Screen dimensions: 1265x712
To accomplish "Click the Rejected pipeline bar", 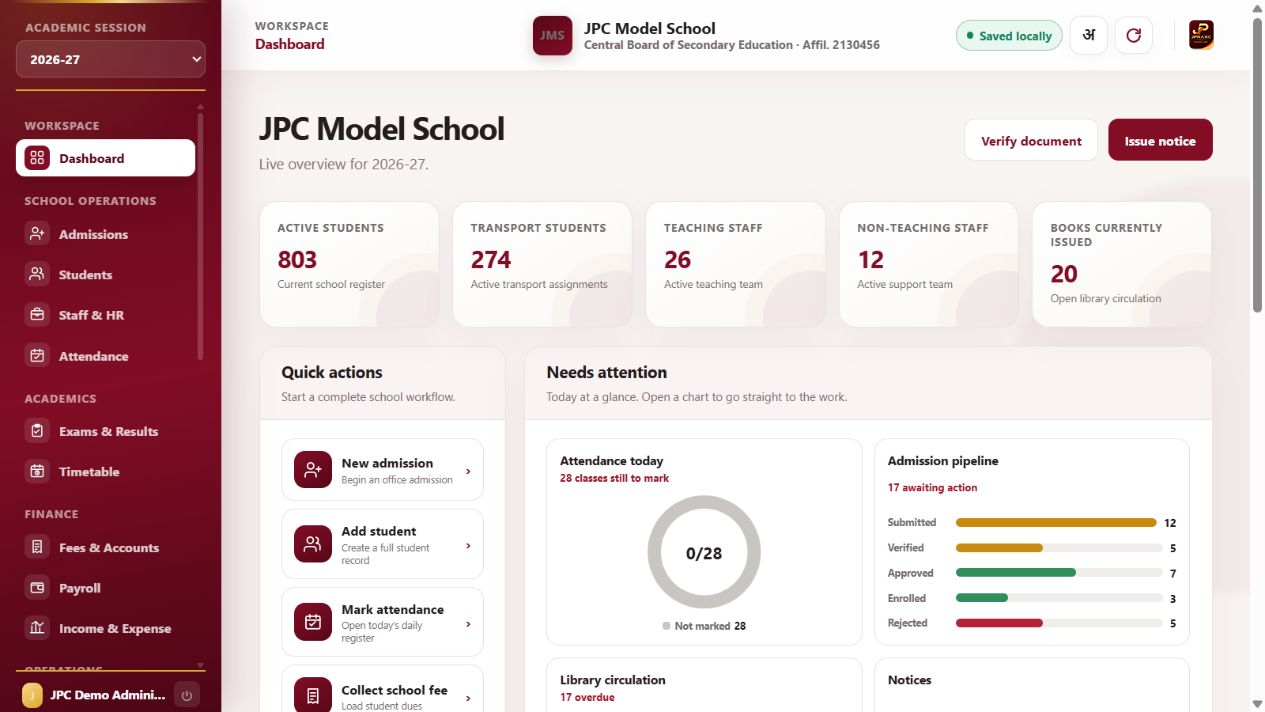I will click(1059, 623).
